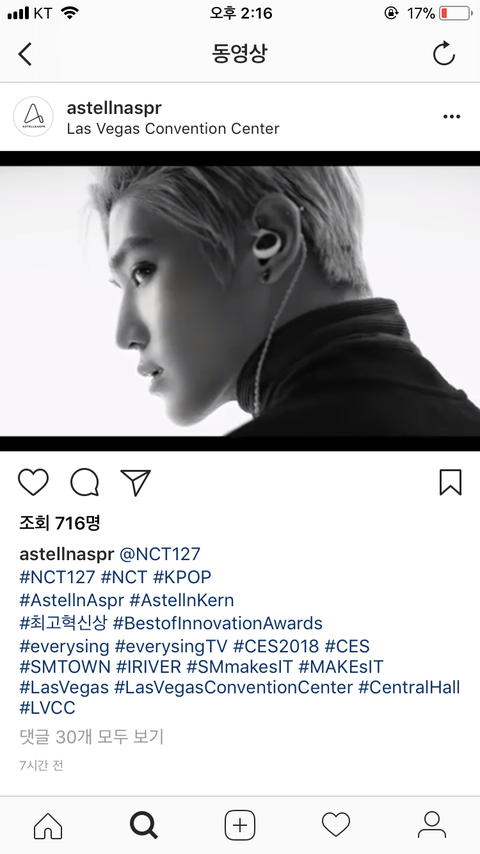Open the three-dot post options menu
The image size is (480, 854).
click(x=451, y=117)
